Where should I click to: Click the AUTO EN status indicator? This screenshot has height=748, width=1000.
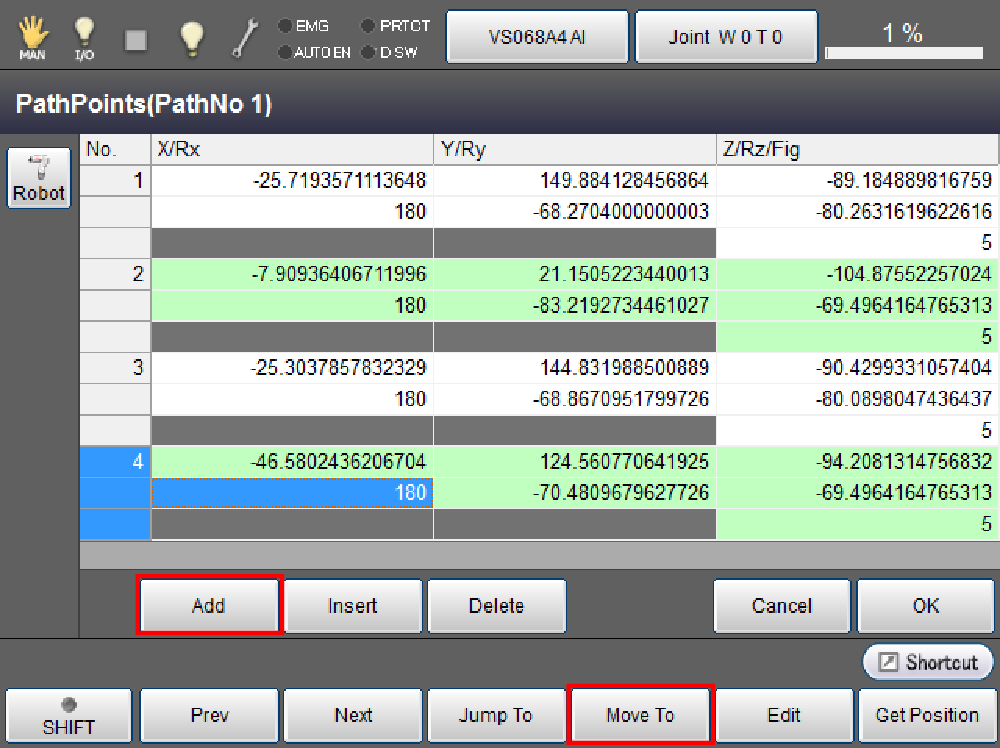tap(314, 52)
